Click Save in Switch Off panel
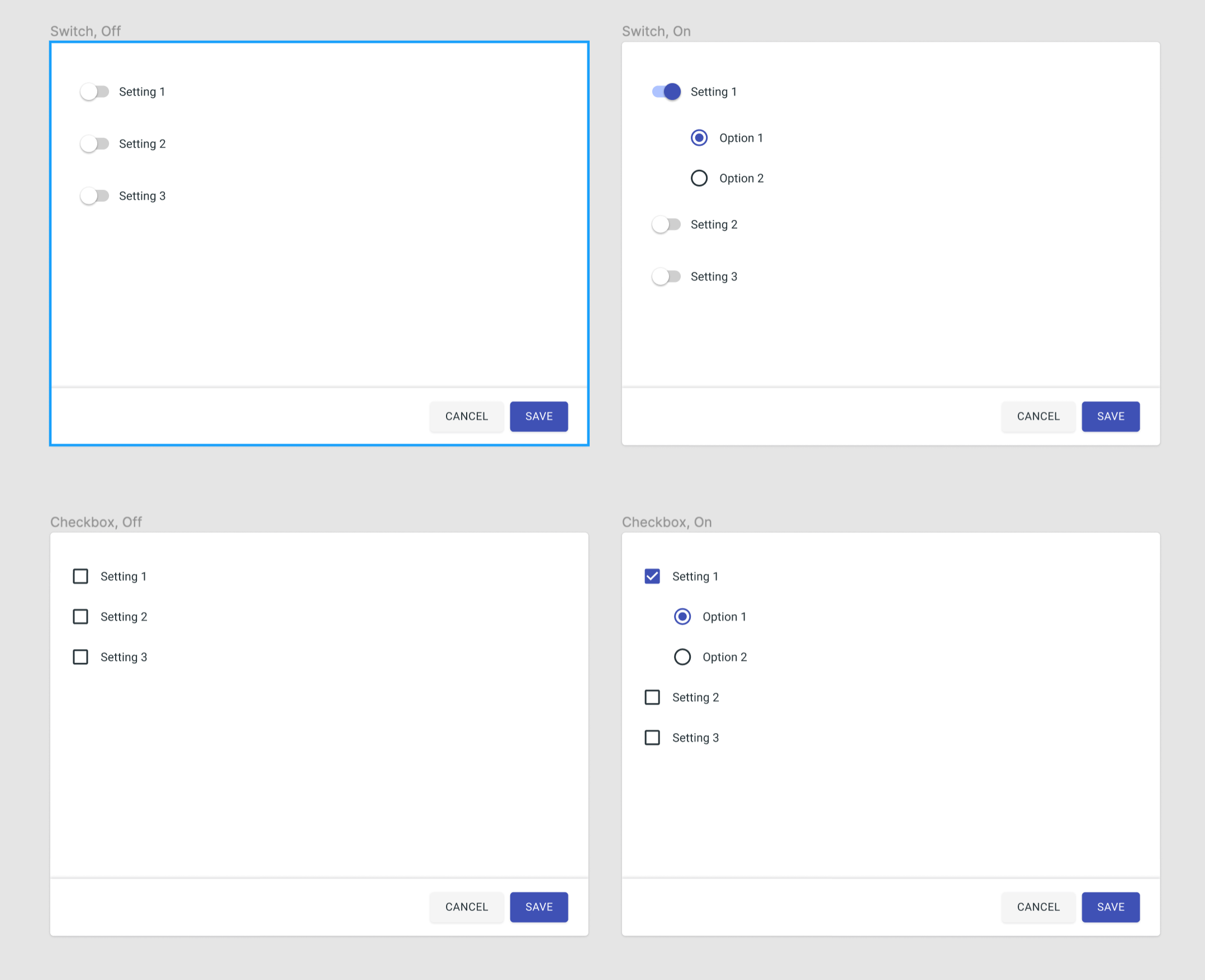This screenshot has width=1205, height=980. point(538,416)
